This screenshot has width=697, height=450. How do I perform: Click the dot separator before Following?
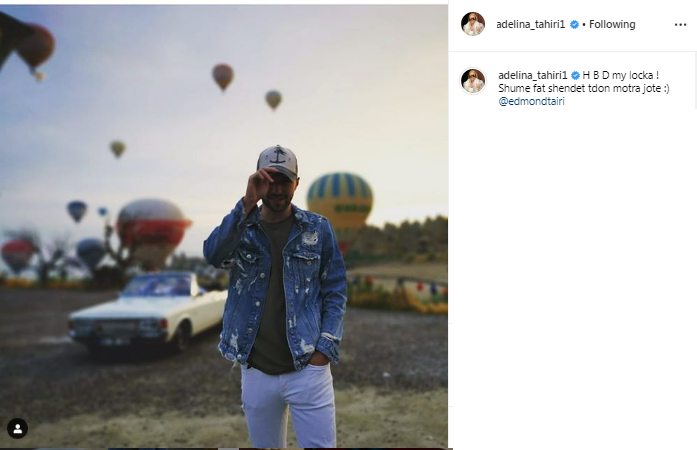point(584,25)
